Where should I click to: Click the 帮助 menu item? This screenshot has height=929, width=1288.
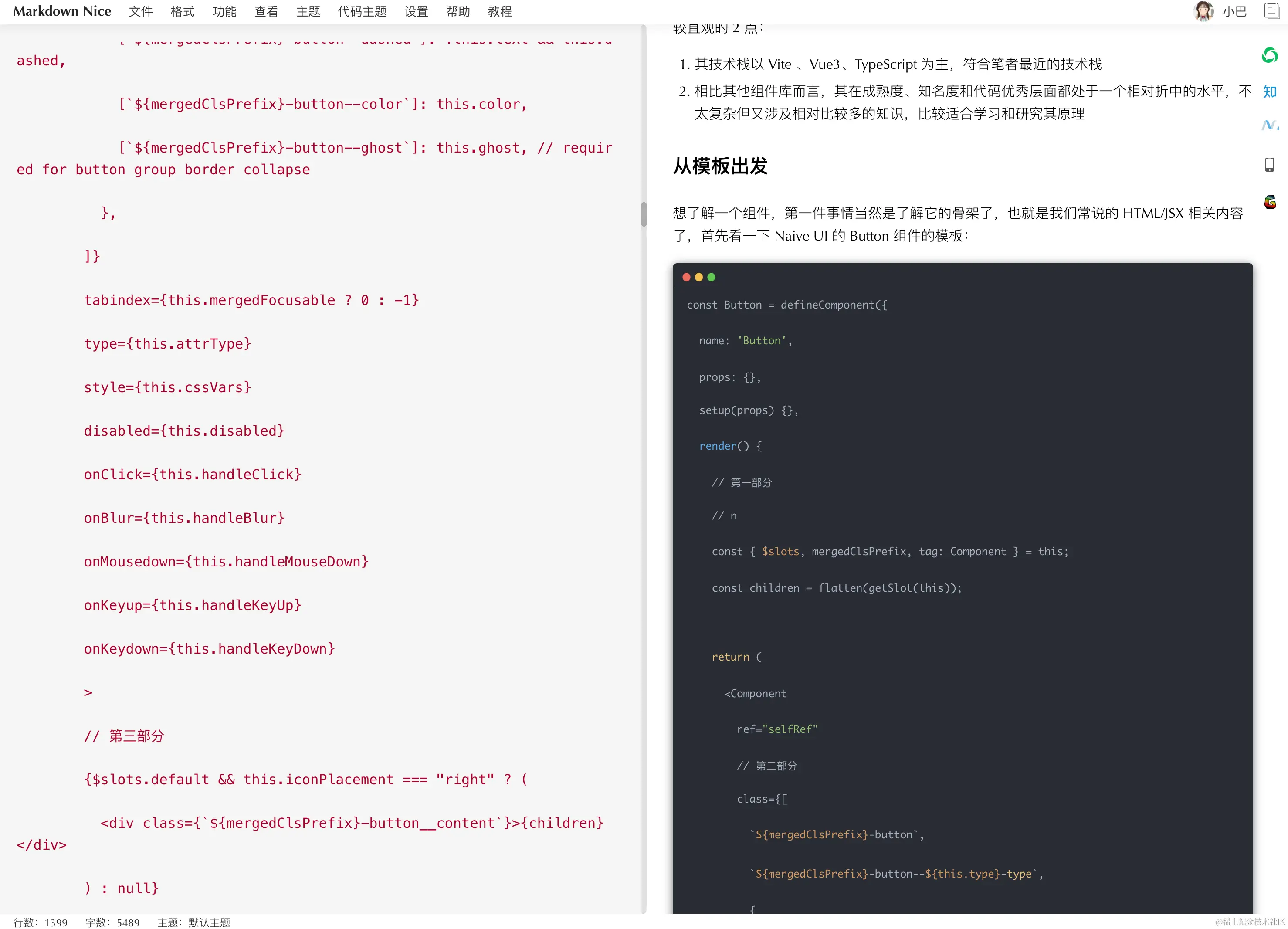(458, 11)
